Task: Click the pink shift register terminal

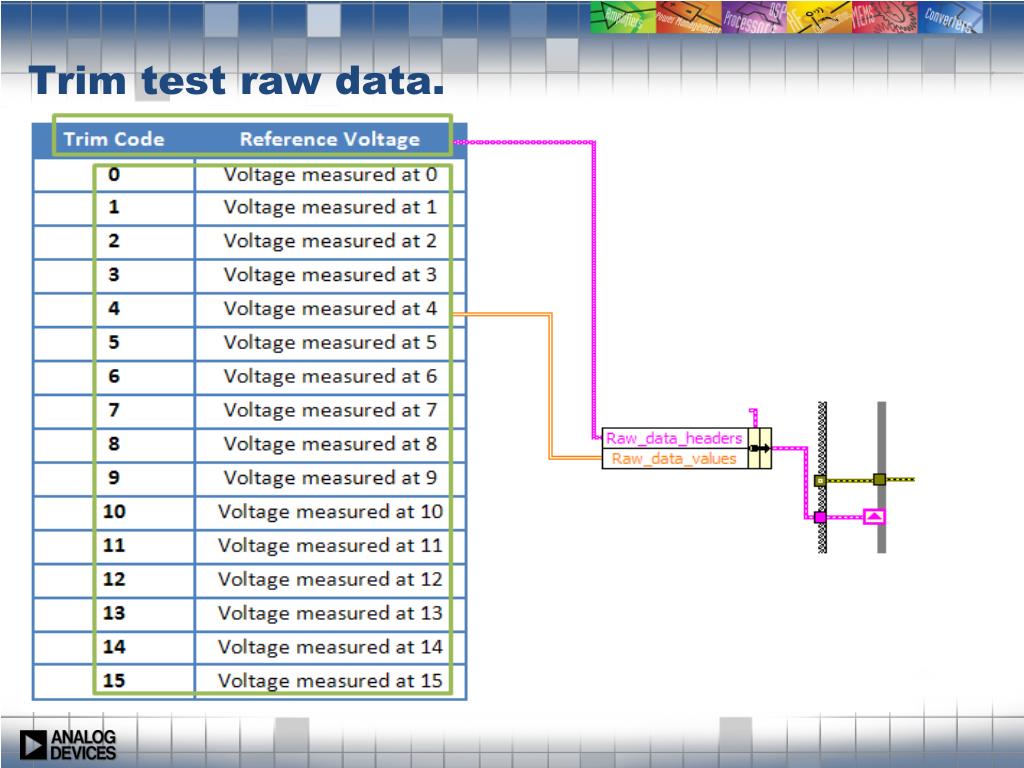Action: [874, 517]
